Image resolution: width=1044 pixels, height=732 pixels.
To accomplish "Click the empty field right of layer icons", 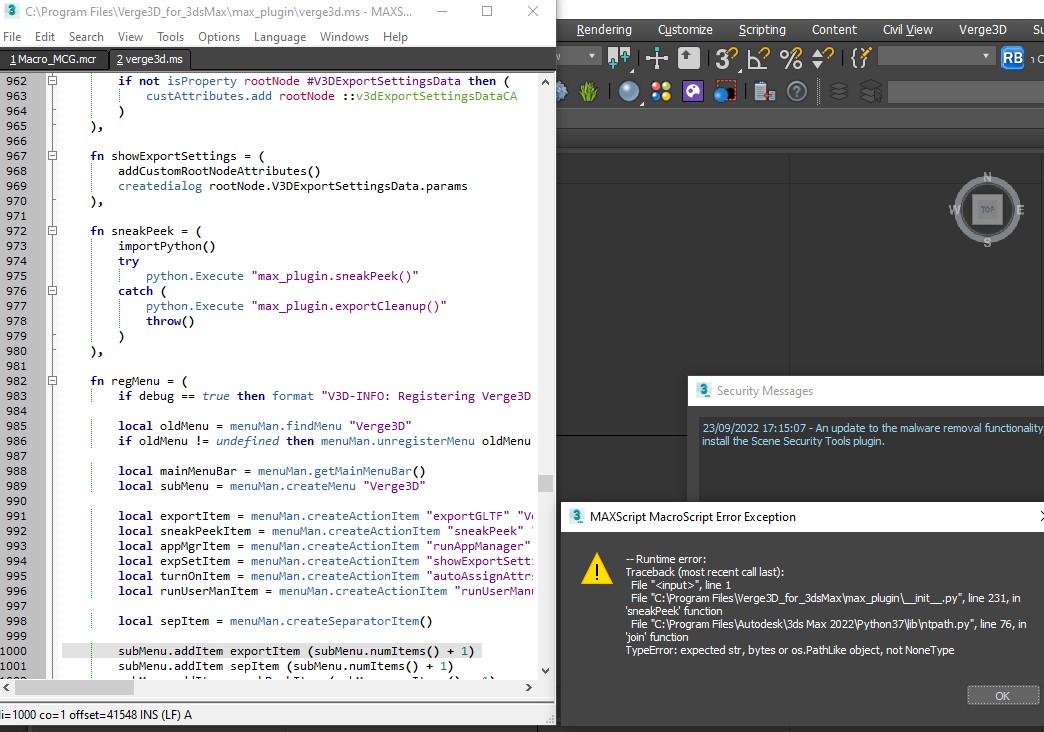I will click(x=965, y=92).
